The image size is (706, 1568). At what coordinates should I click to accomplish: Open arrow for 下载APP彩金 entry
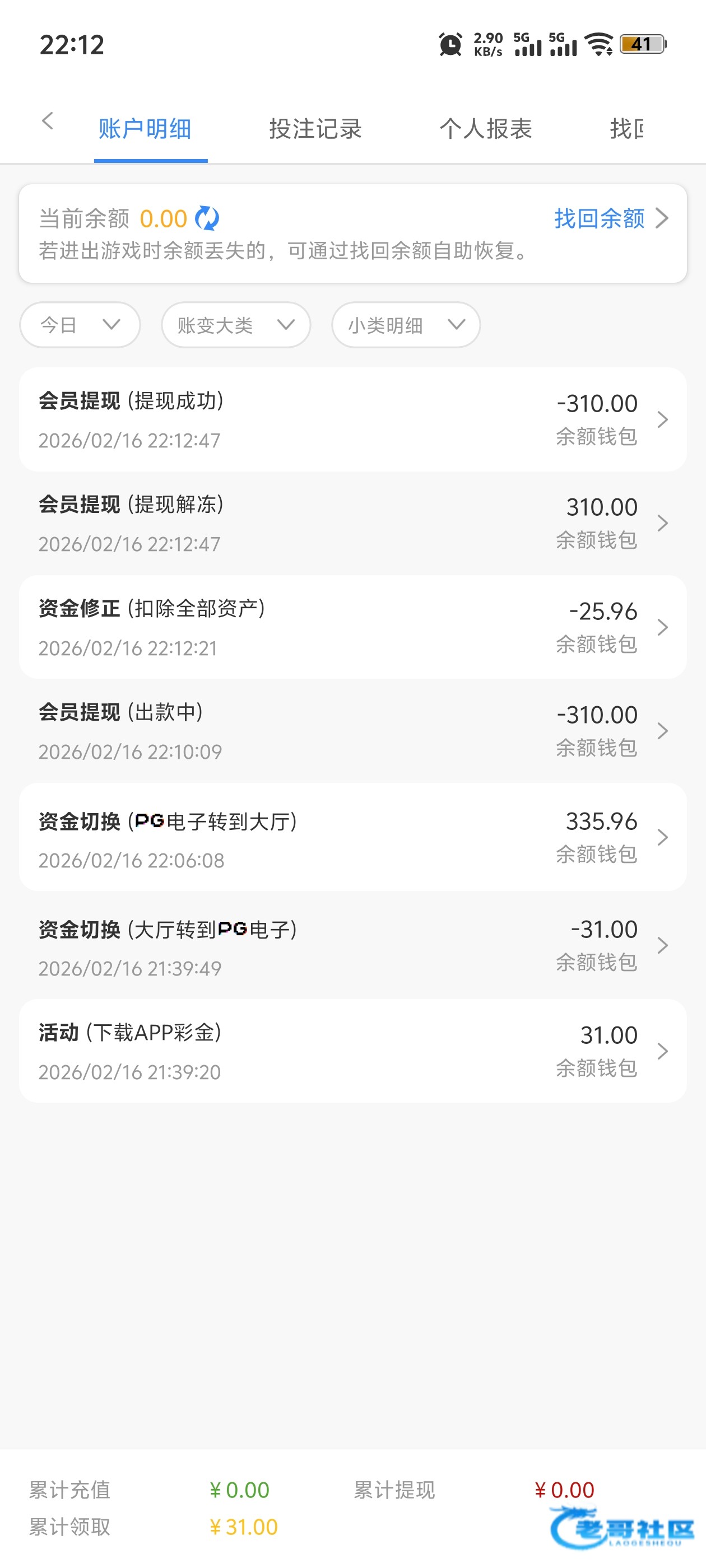click(x=663, y=1051)
